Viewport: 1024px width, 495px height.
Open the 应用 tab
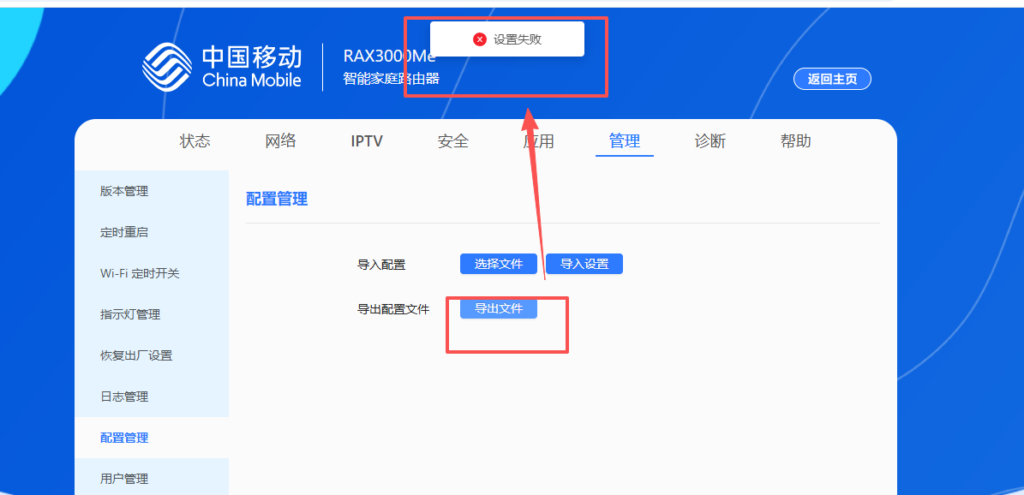pyautogui.click(x=539, y=141)
